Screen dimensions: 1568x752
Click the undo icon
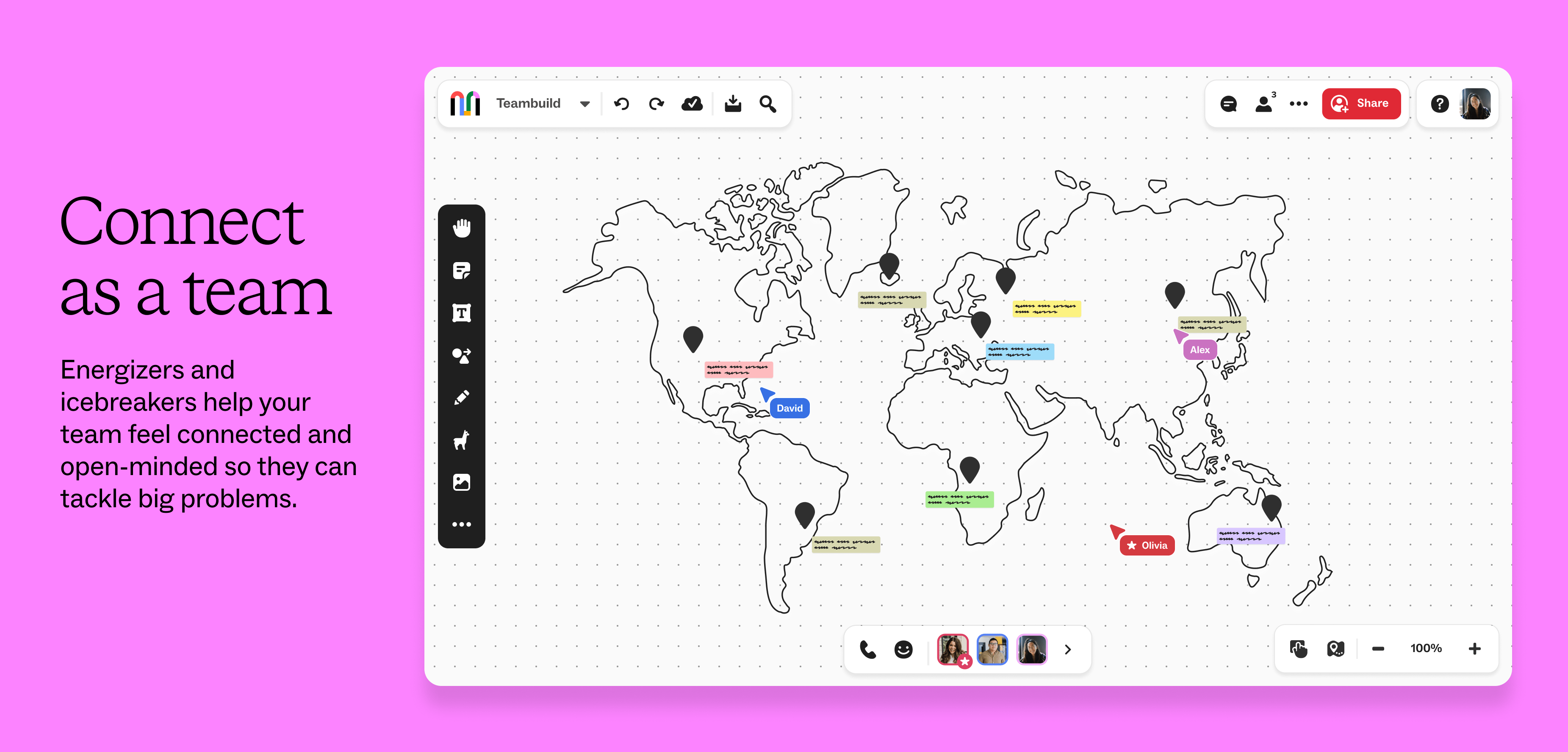pos(621,103)
